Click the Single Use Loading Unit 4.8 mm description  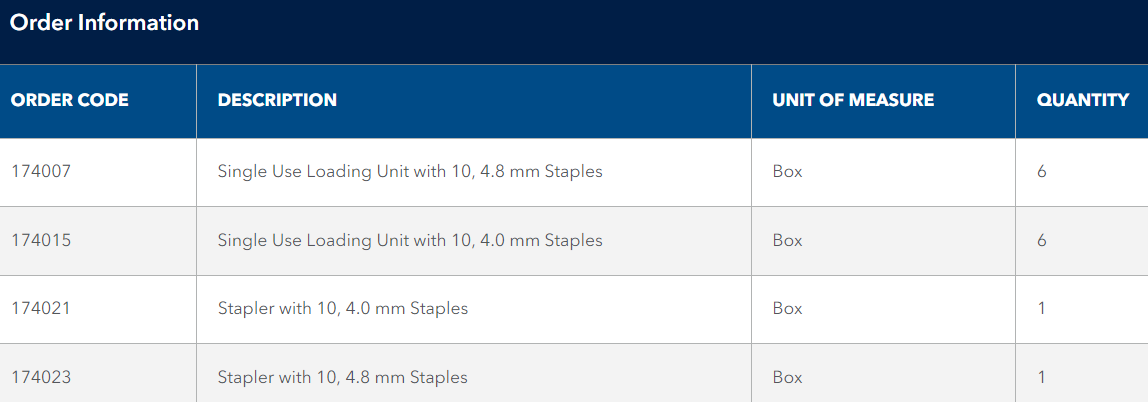point(410,171)
